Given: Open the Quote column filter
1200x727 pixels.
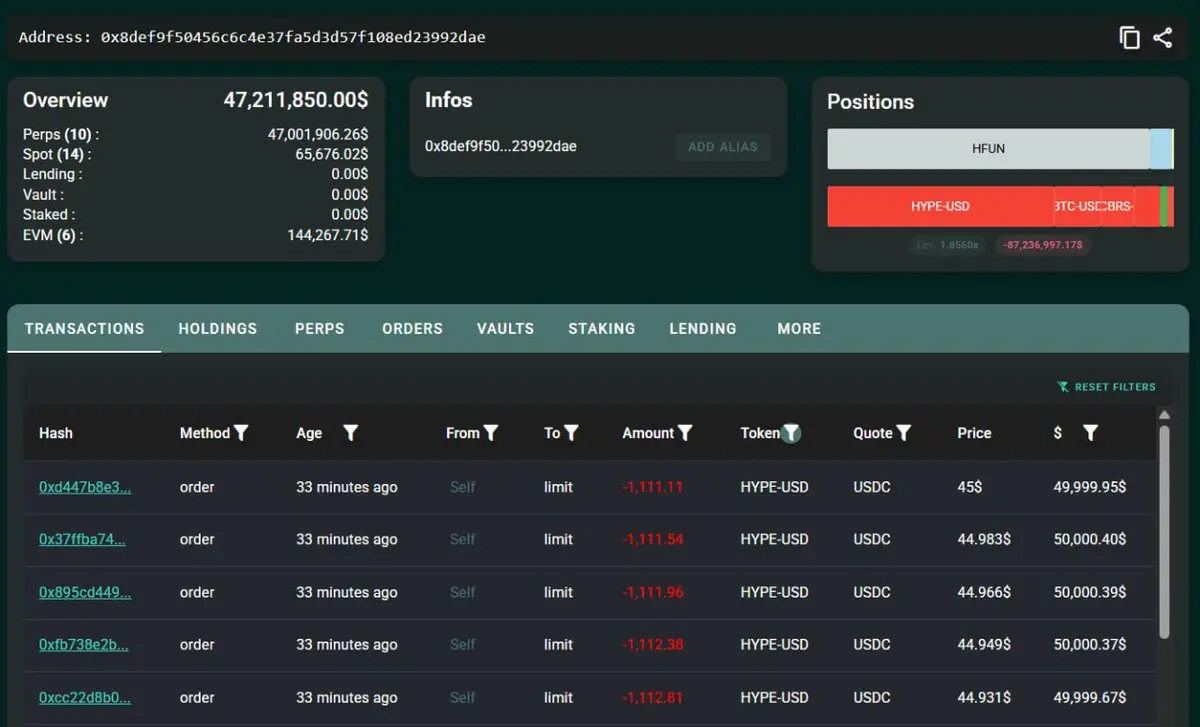Looking at the screenshot, I should point(904,433).
